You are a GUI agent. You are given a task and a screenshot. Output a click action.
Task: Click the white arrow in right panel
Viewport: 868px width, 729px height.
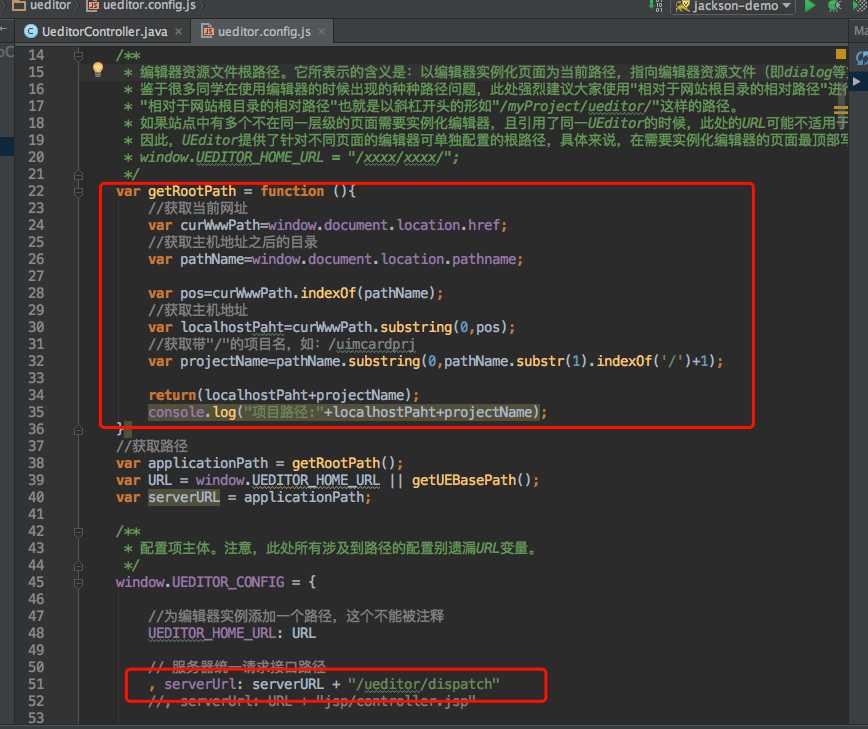tap(857, 82)
